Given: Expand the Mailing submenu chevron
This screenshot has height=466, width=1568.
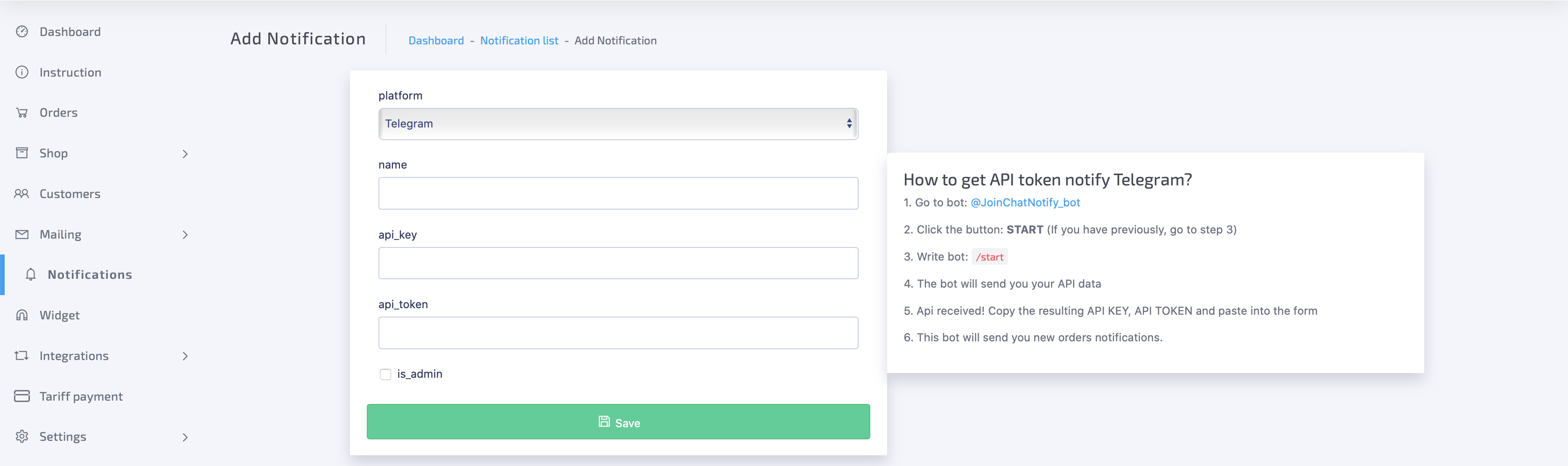Looking at the screenshot, I should pyautogui.click(x=185, y=234).
